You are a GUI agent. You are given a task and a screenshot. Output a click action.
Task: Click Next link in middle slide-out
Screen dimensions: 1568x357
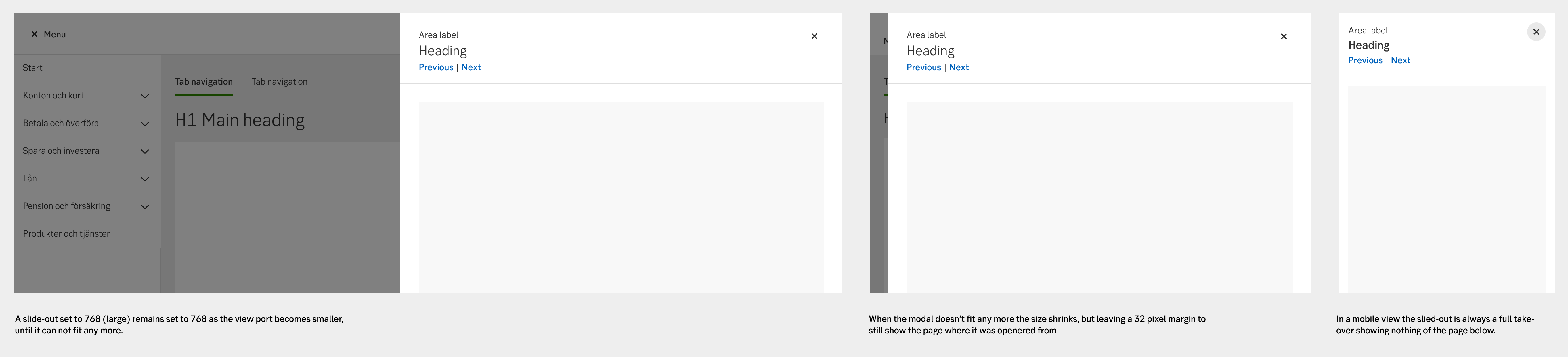point(959,68)
